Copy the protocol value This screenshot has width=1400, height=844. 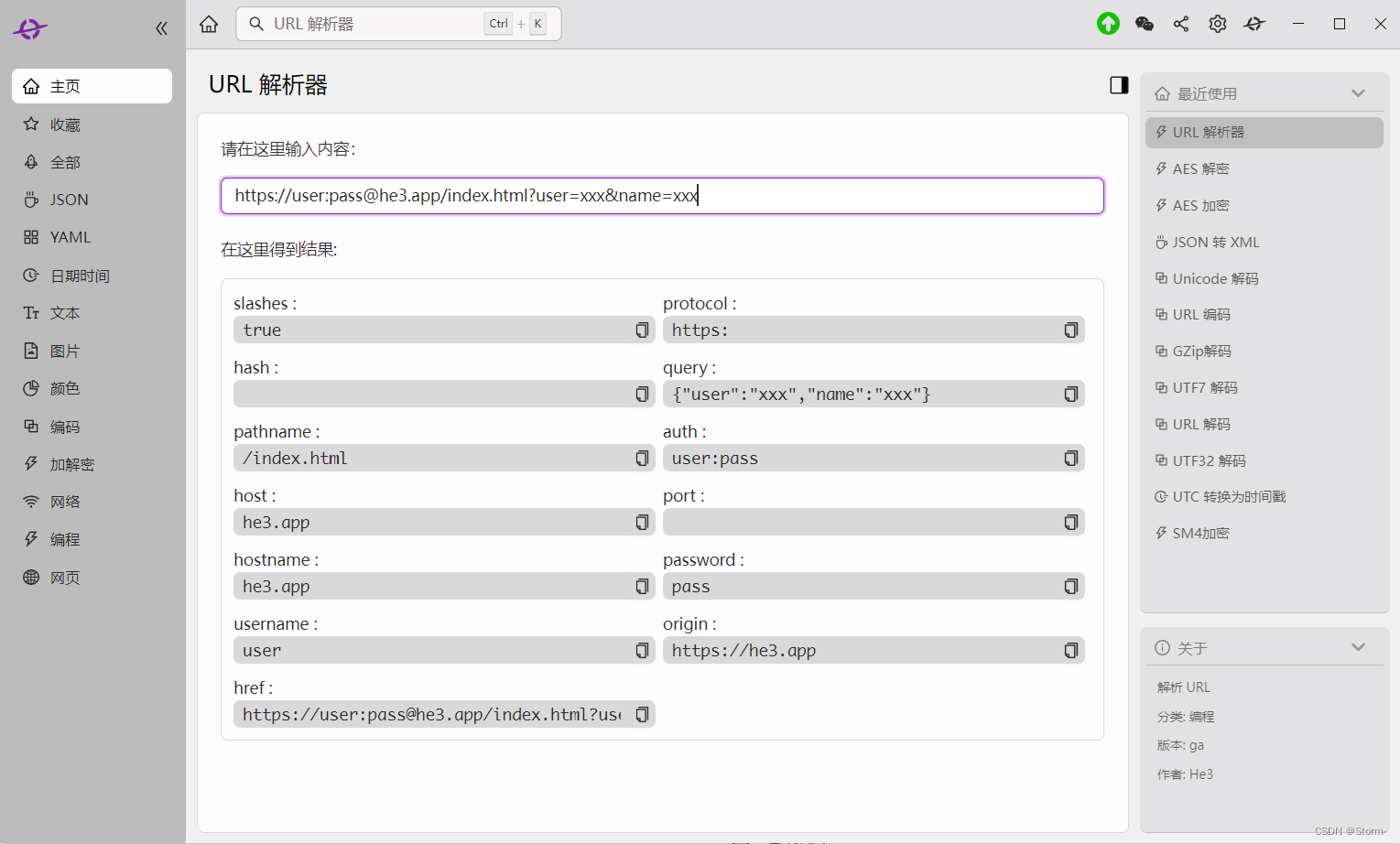click(x=1070, y=330)
